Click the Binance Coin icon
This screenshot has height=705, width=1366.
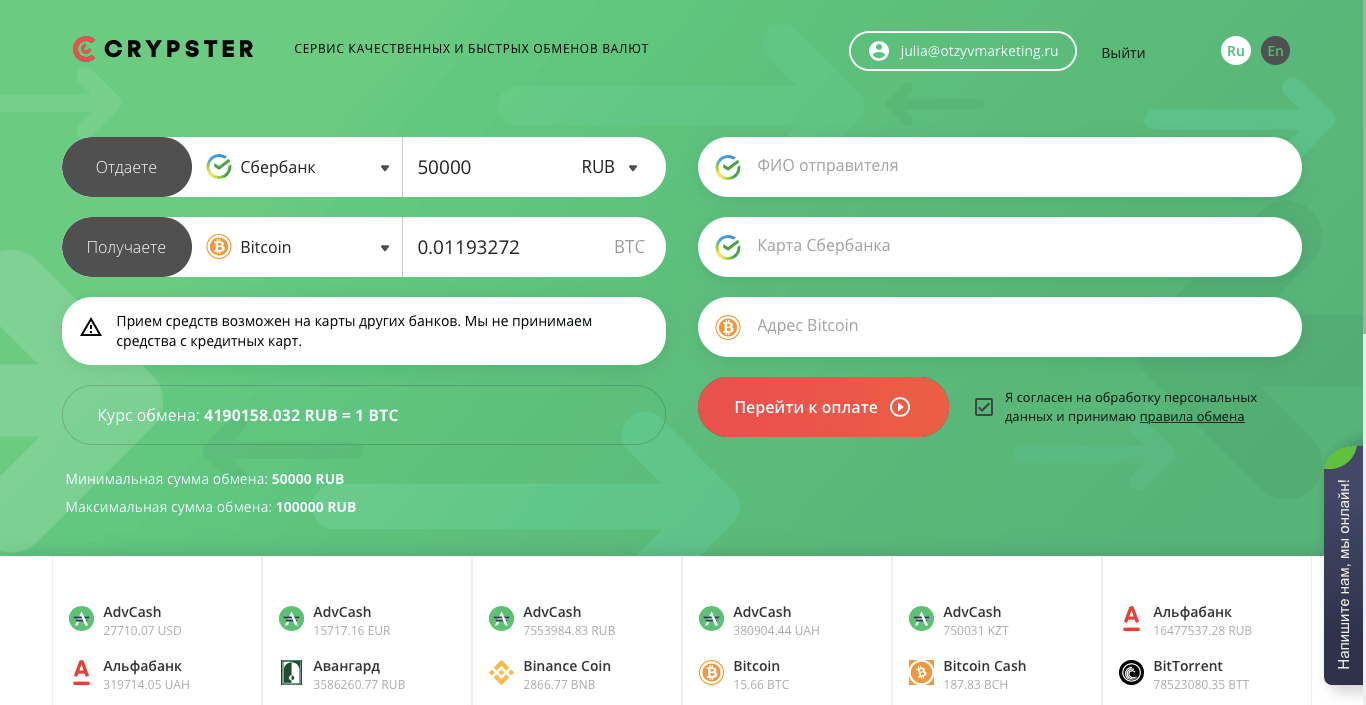point(501,673)
